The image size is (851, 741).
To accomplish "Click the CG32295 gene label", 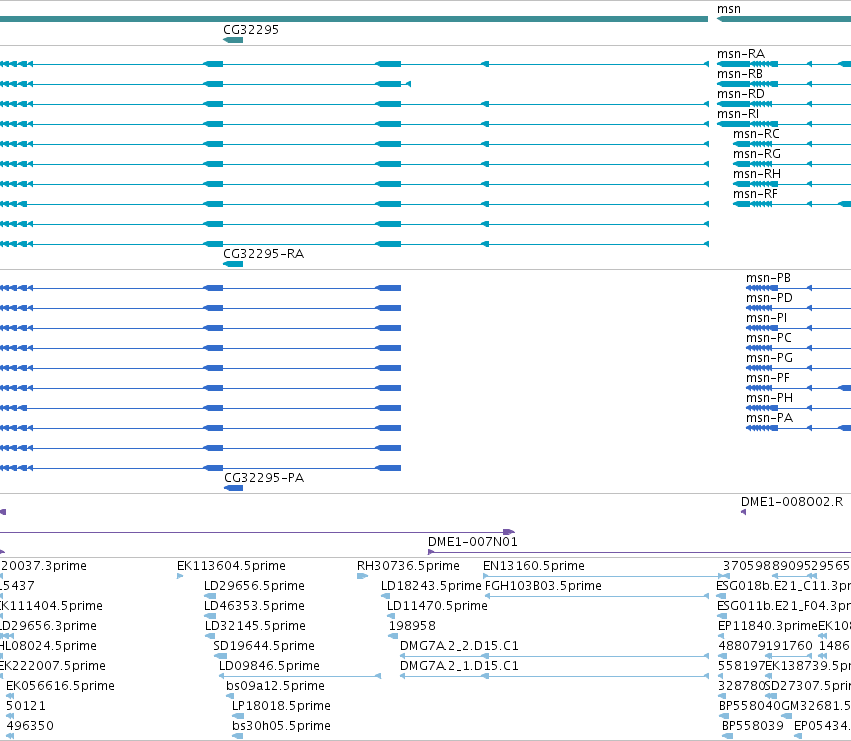I will (x=251, y=30).
